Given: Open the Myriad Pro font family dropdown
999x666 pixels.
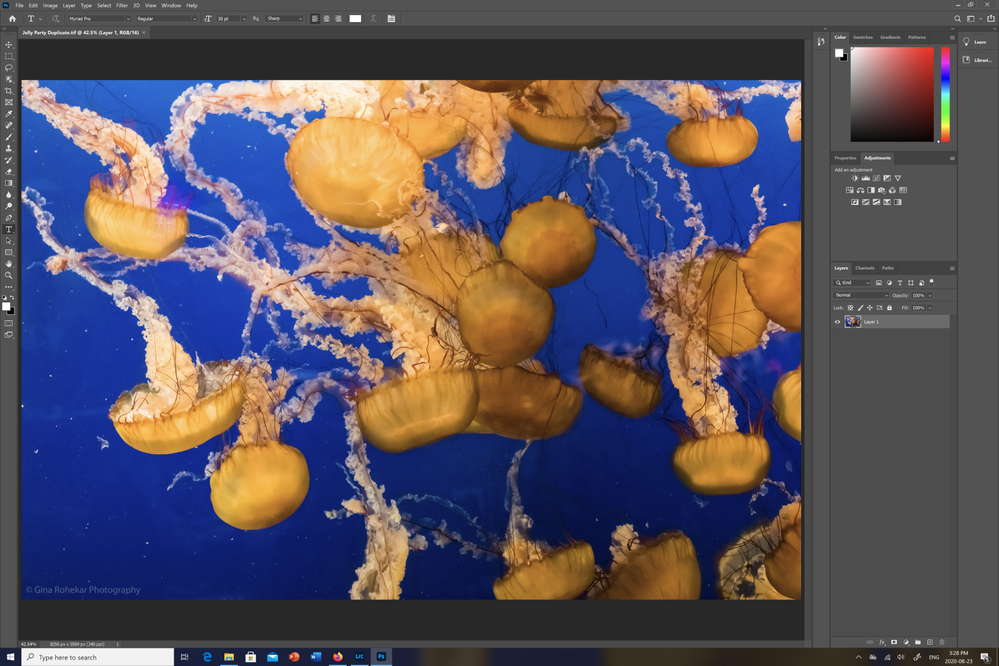Looking at the screenshot, I should point(99,18).
